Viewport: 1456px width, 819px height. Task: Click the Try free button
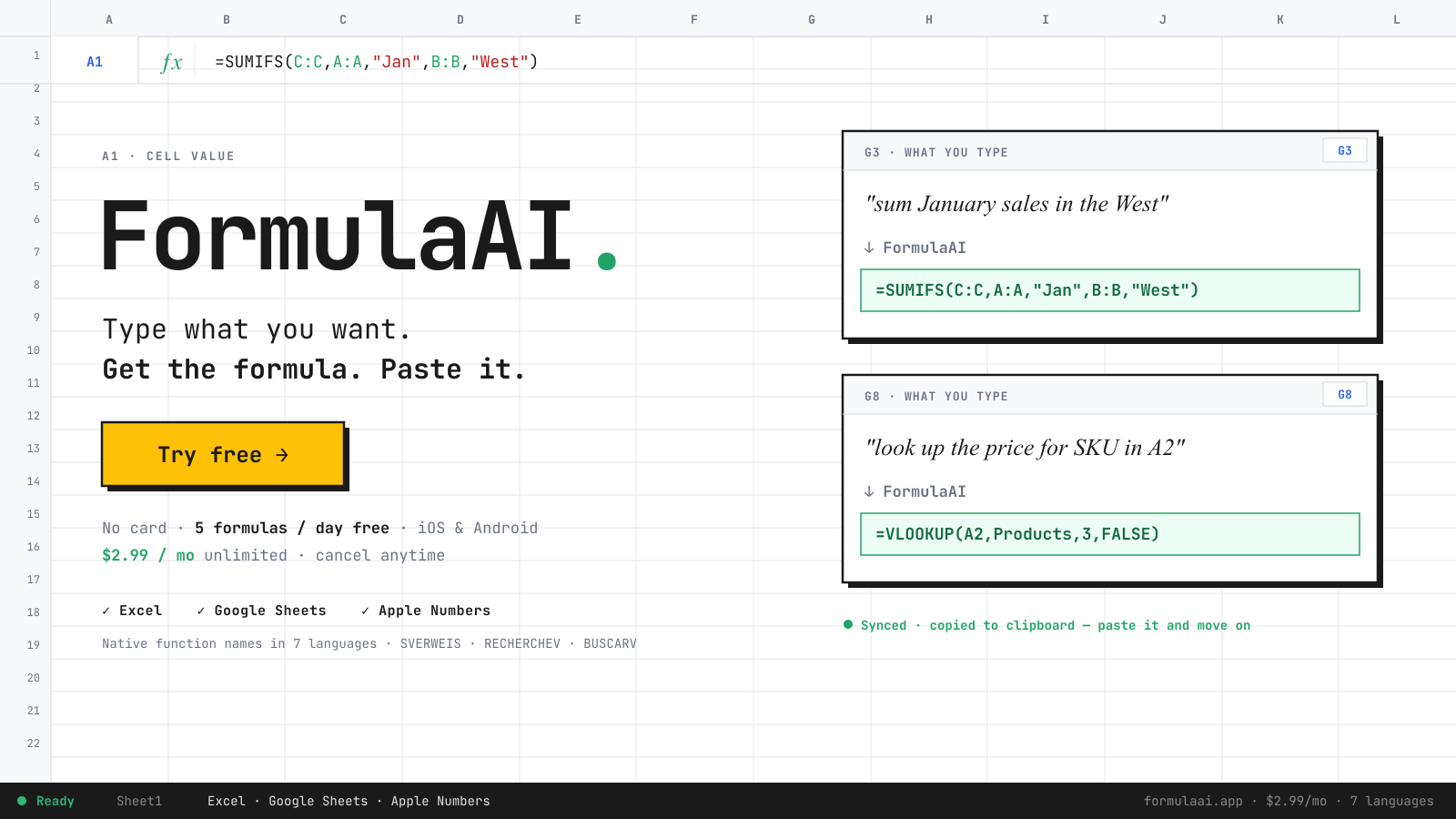tap(223, 454)
